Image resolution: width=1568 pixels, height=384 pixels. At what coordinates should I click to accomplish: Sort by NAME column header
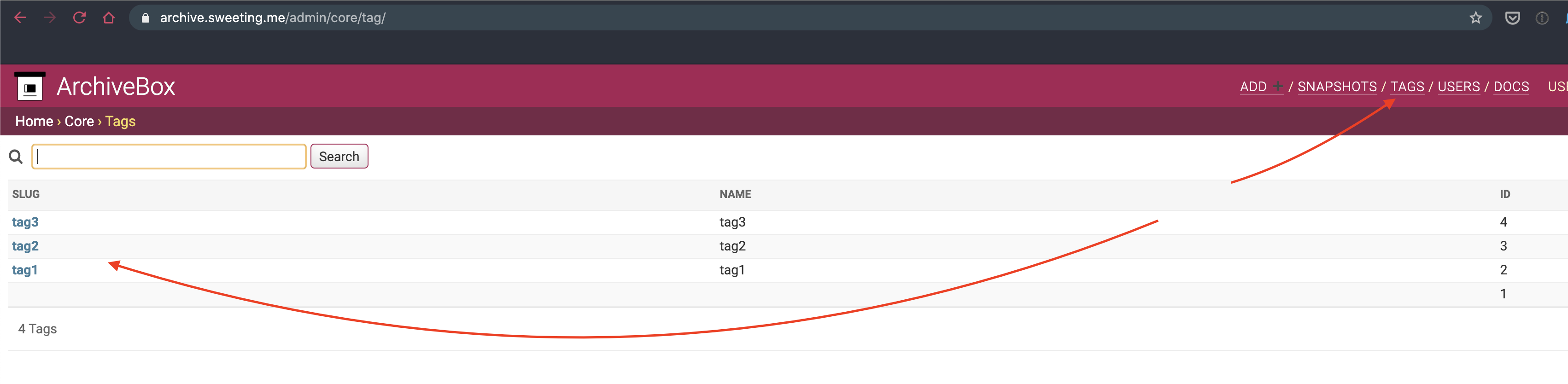(x=735, y=194)
